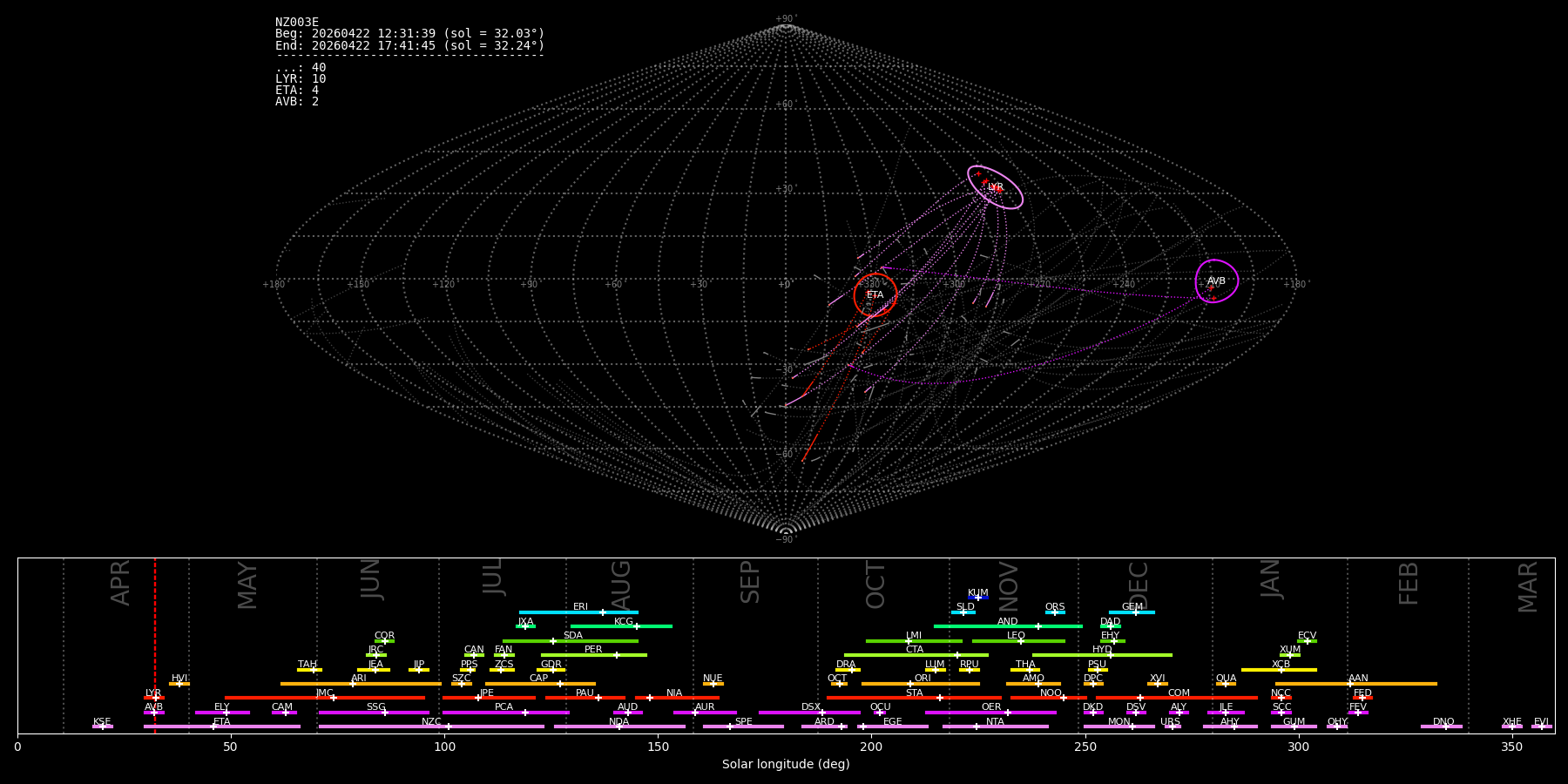Click the 'LYR: 10' count in the legend
1568x784 pixels.
point(301,79)
